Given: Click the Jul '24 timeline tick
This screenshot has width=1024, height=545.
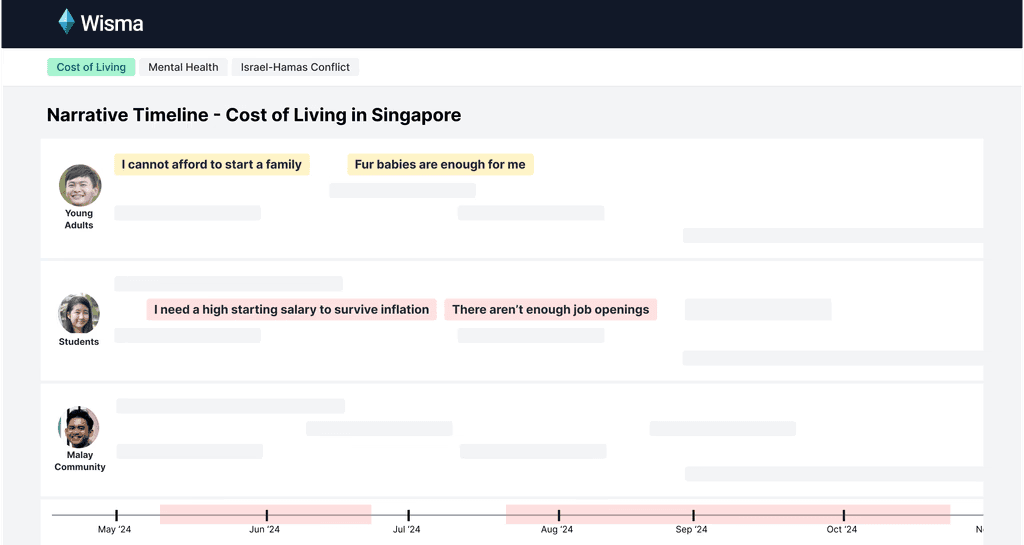Looking at the screenshot, I should [x=408, y=516].
